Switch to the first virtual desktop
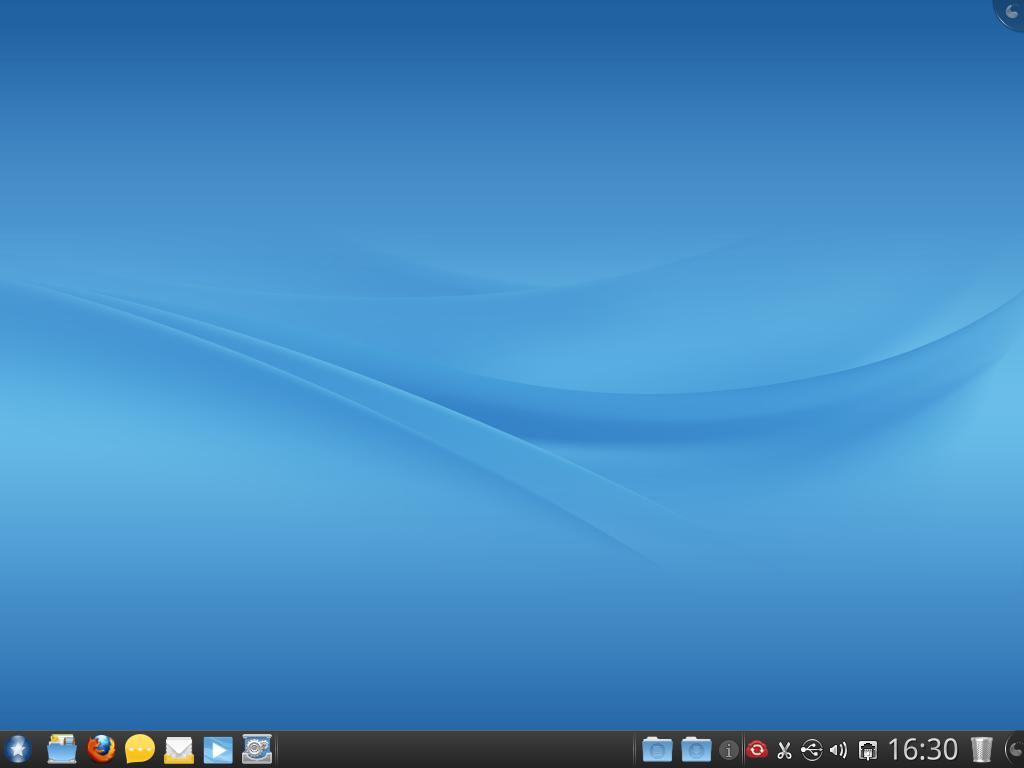 655,749
